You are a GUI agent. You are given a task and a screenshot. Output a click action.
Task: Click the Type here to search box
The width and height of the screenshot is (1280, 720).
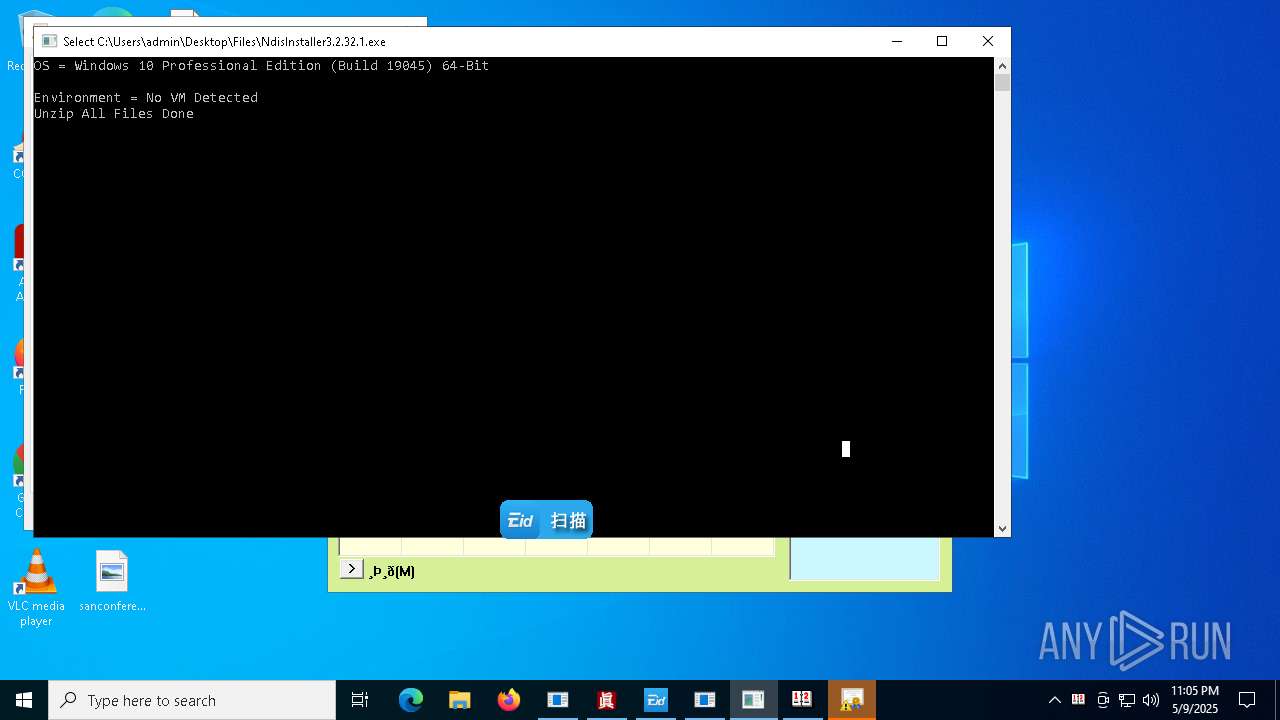[x=192, y=700]
